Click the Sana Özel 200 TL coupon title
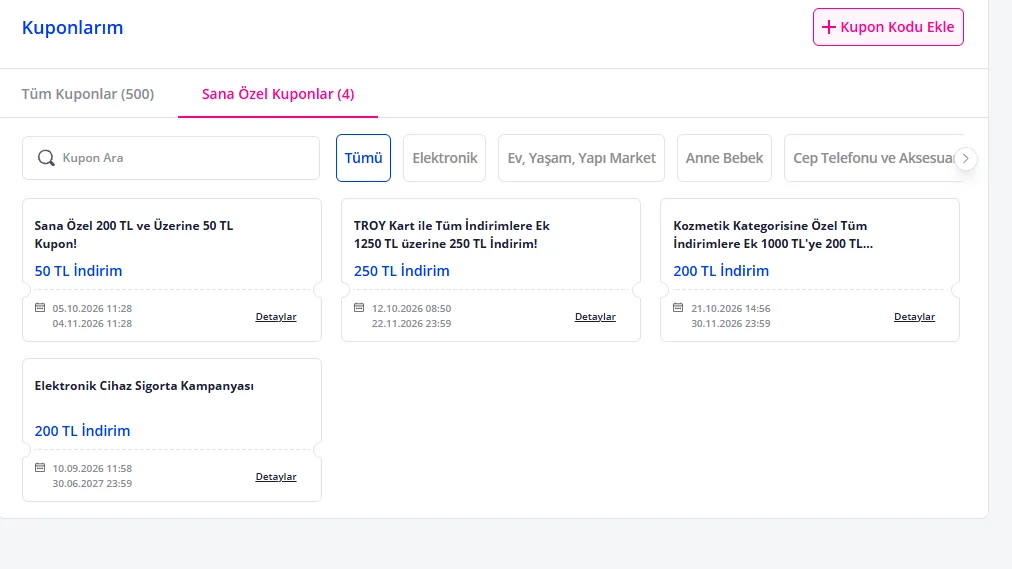 click(134, 235)
